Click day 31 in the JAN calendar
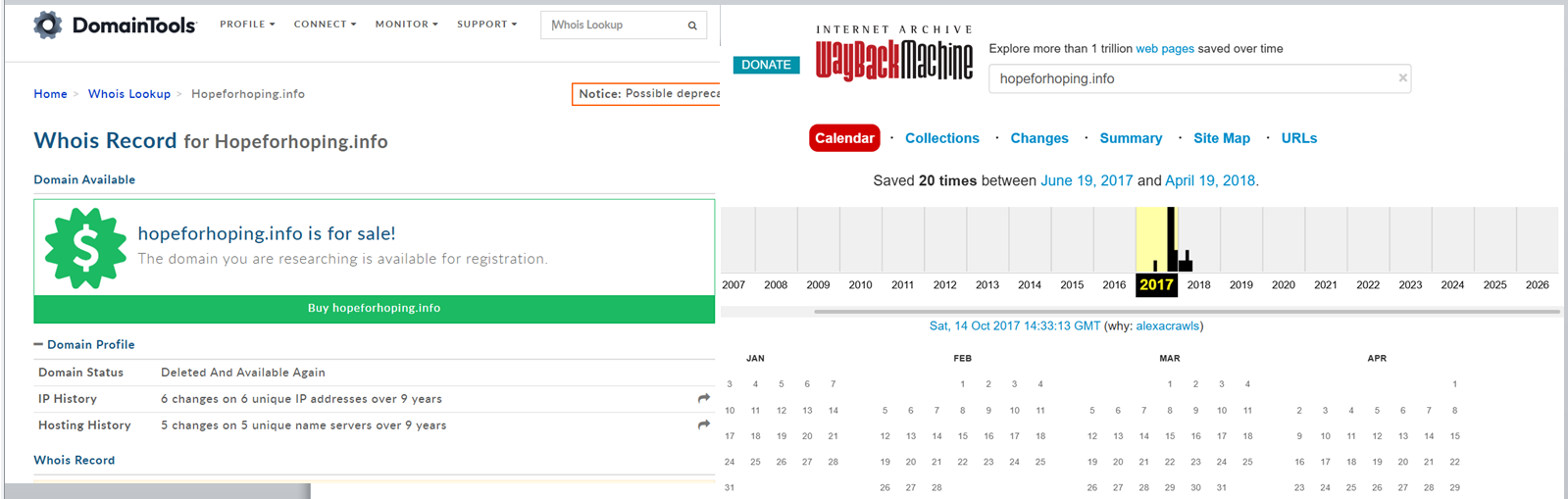Image resolution: width=1568 pixels, height=499 pixels. [x=730, y=487]
